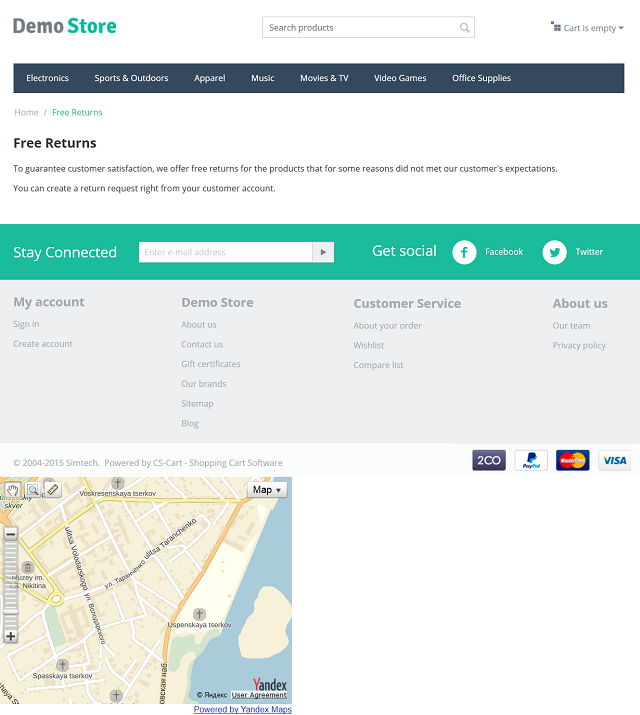Focus the Search products field

362,28
